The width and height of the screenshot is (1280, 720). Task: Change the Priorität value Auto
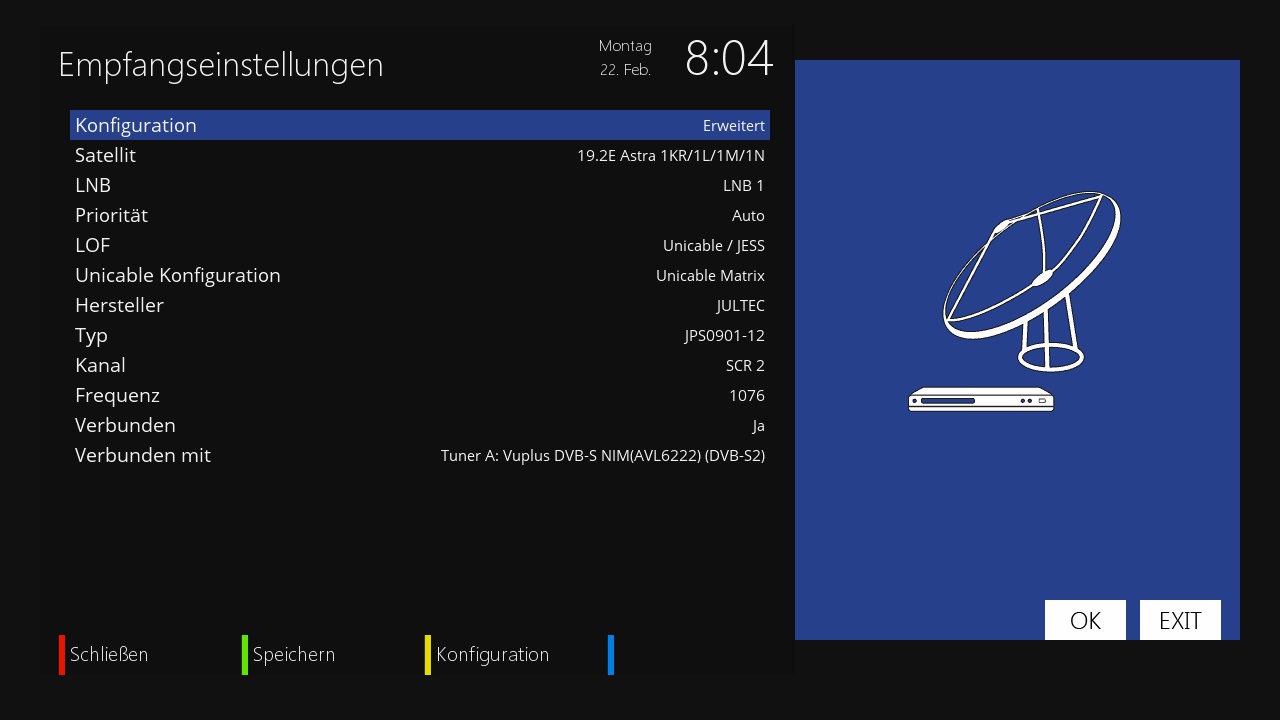[420, 215]
